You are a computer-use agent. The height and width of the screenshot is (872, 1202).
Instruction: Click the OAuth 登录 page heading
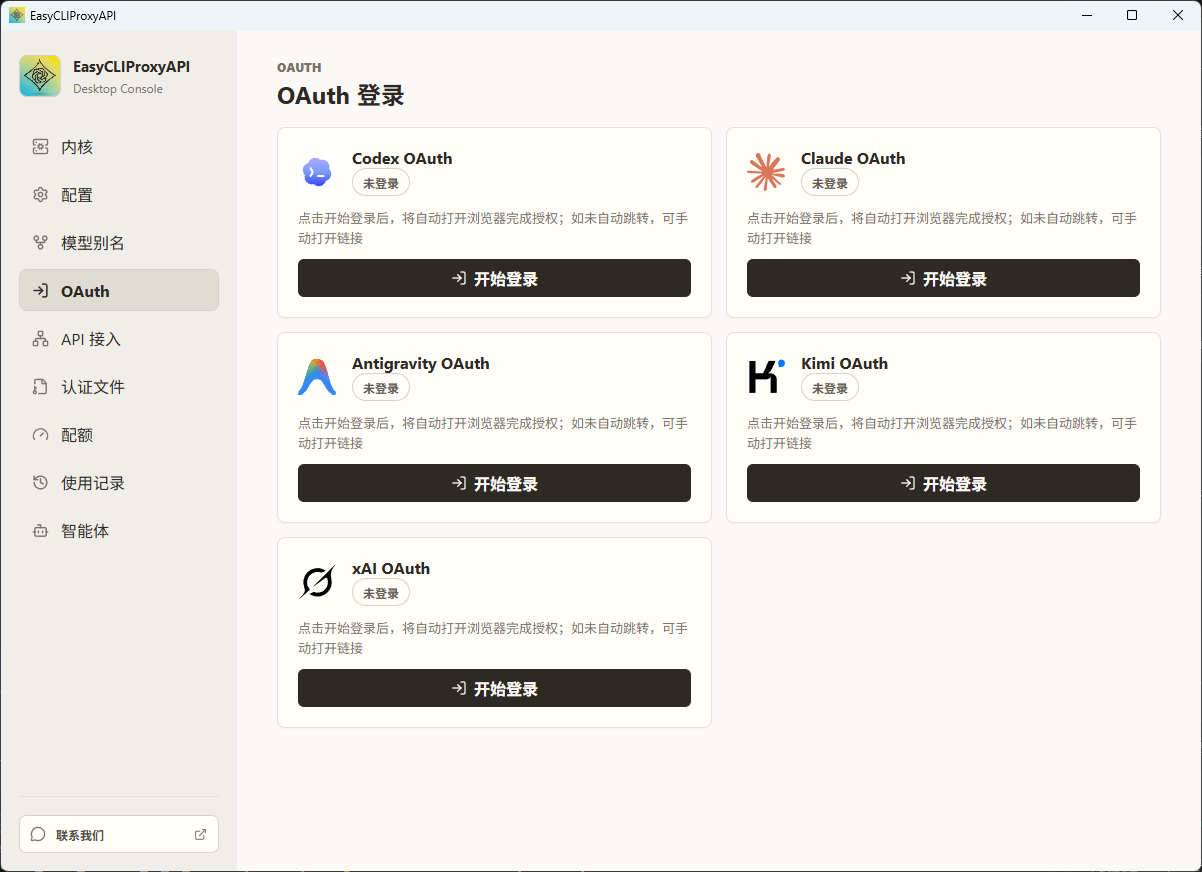[x=341, y=96]
